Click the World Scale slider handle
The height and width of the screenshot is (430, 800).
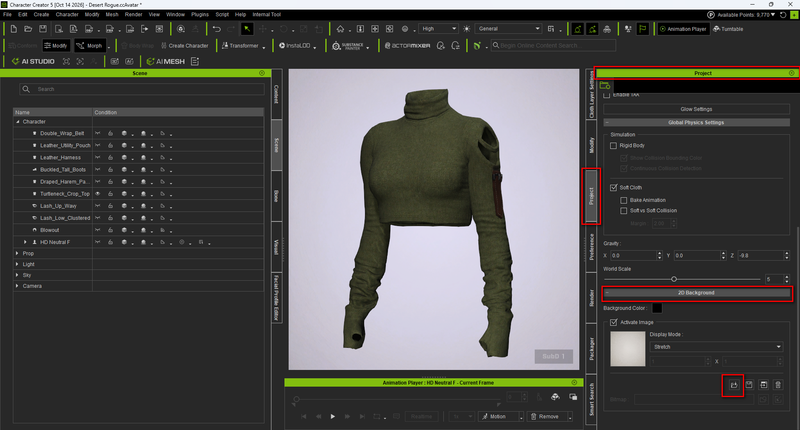(674, 279)
